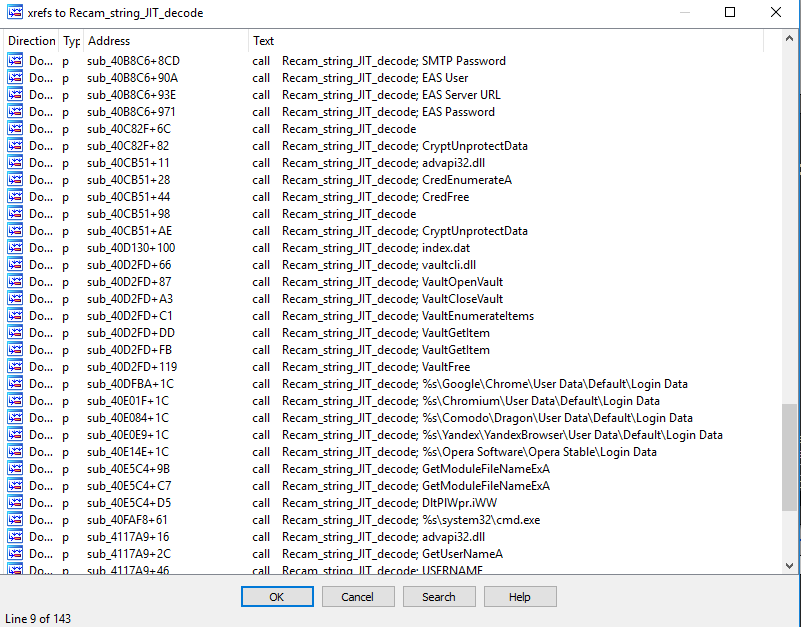Click the xref icon beside sub_40B8C6+971
The image size is (801, 627).
tap(15, 111)
